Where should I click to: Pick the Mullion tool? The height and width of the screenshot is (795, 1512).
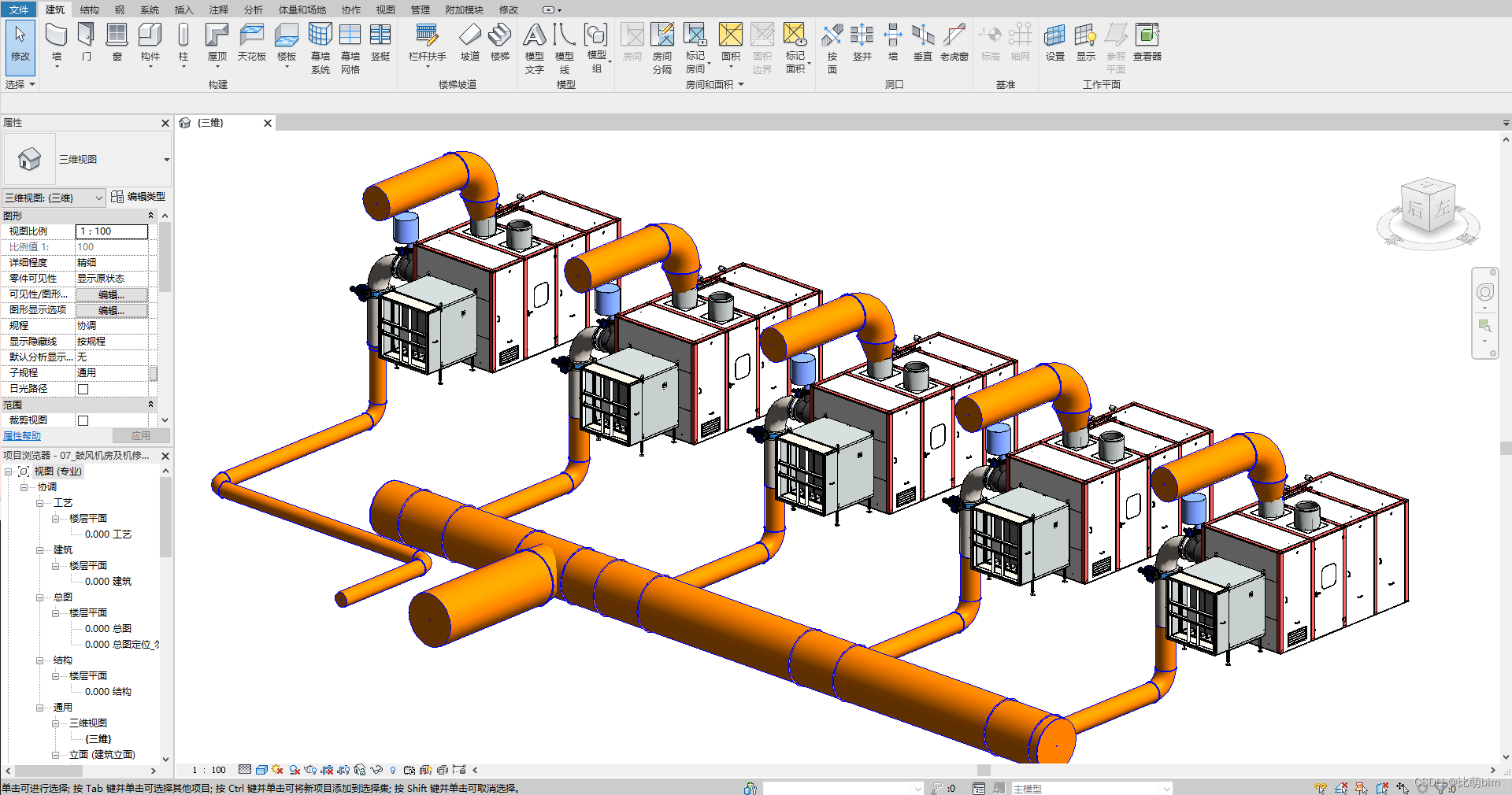tap(380, 43)
